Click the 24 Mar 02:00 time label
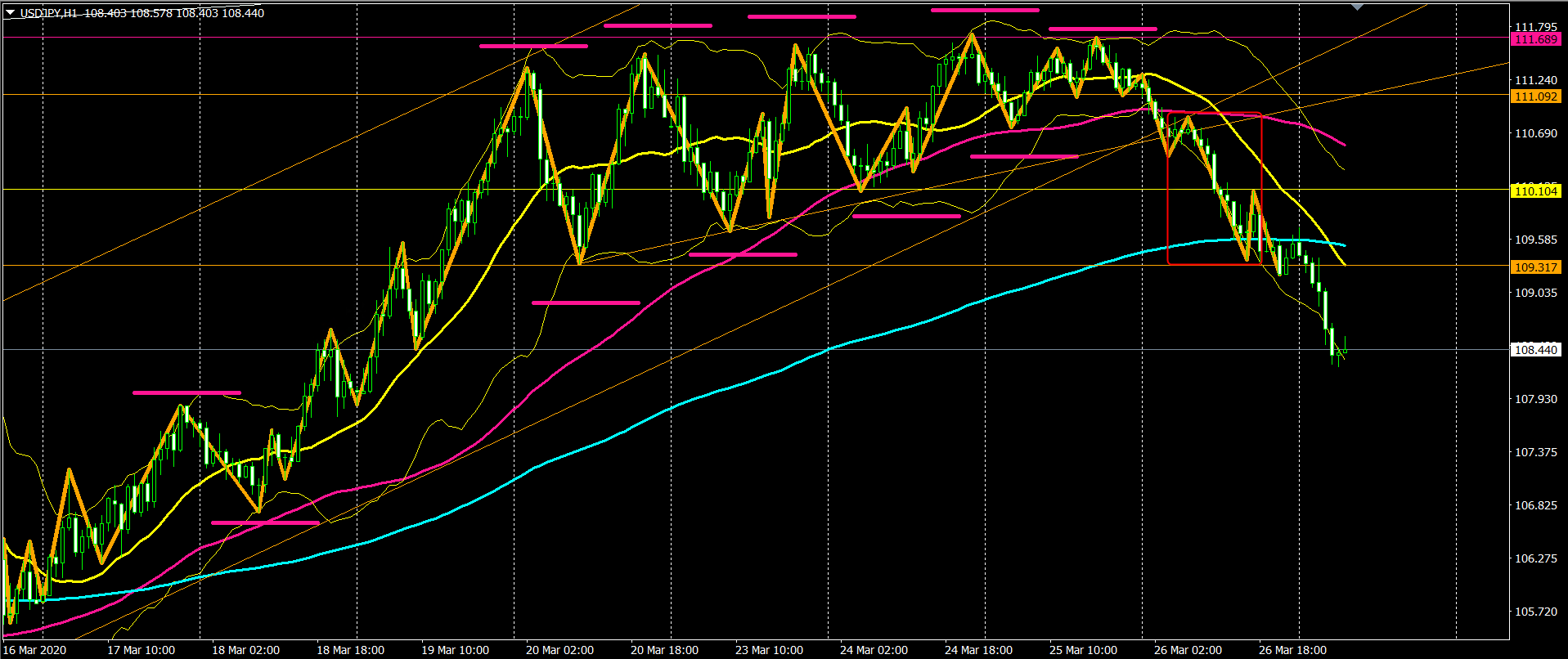This screenshot has width=1568, height=659. point(874,650)
